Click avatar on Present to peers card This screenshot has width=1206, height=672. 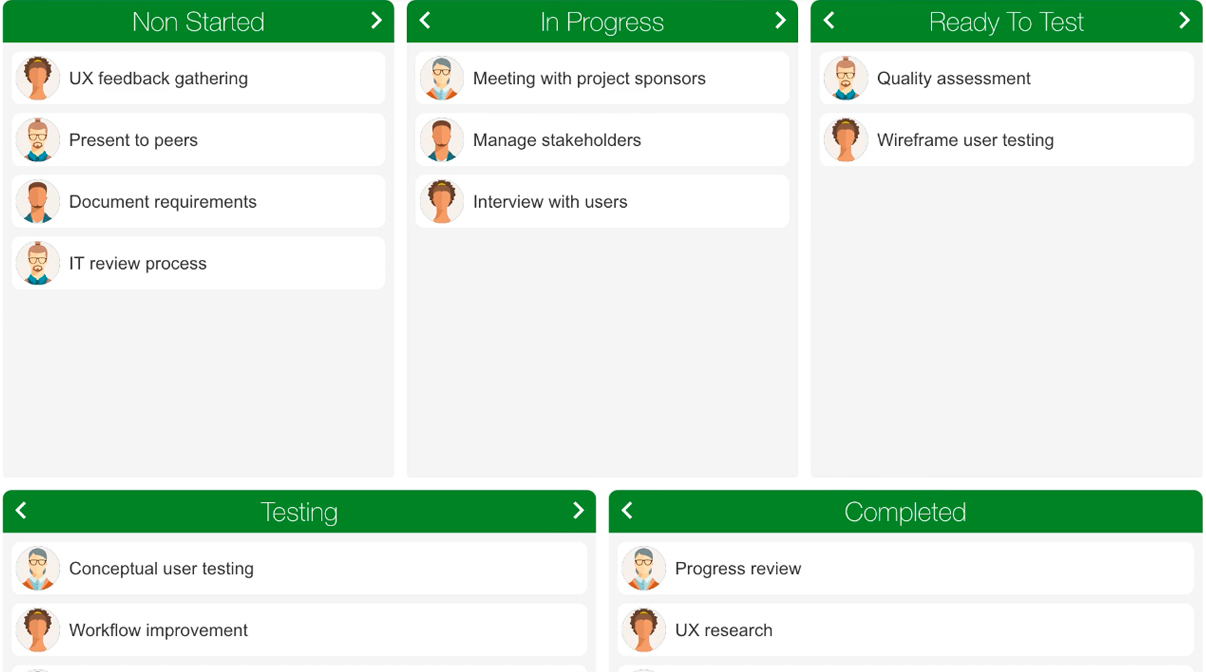38,140
